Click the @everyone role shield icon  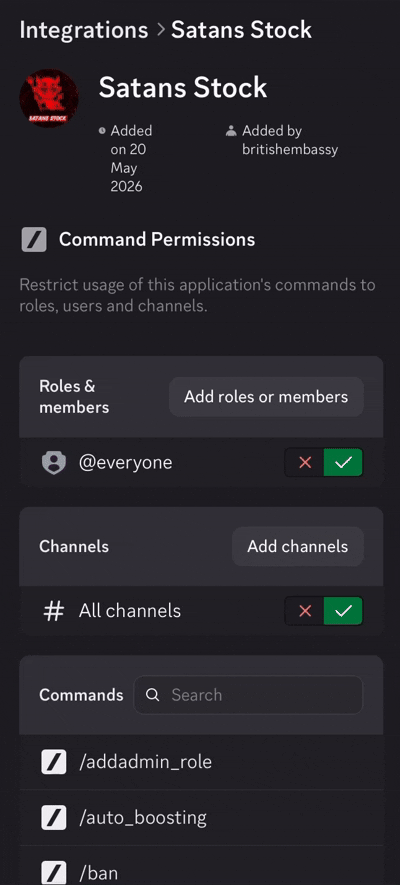coord(54,463)
